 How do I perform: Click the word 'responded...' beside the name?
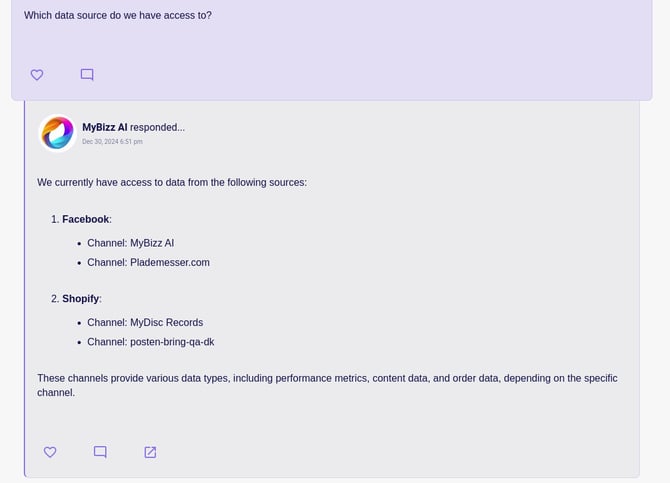click(x=158, y=127)
